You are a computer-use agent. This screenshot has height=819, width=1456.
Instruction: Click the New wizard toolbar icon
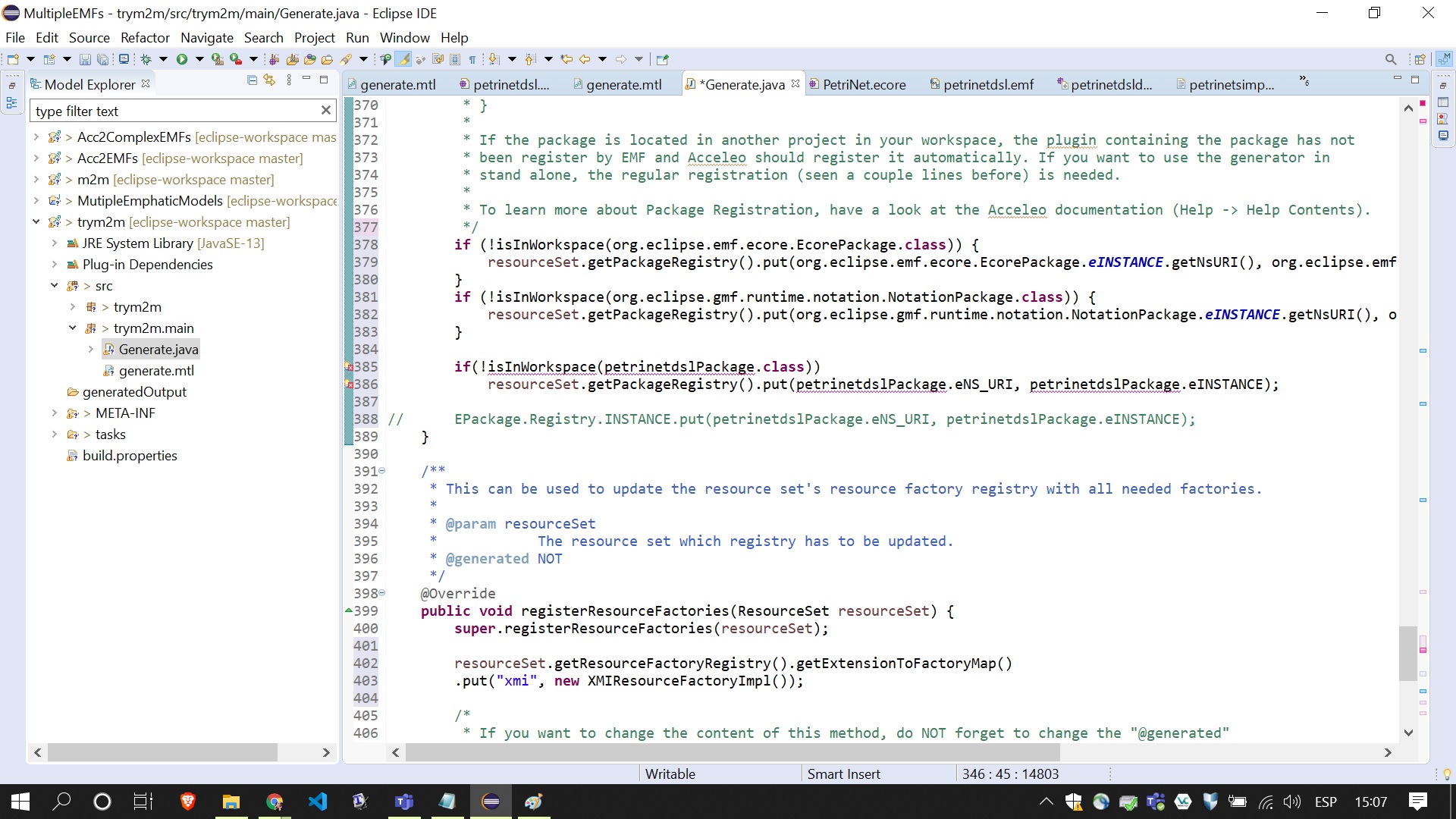(13, 59)
